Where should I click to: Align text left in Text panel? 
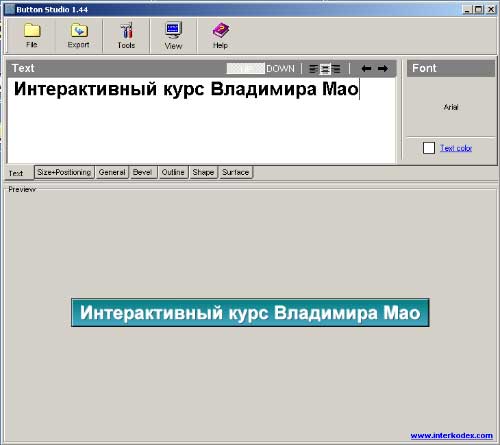[x=313, y=69]
